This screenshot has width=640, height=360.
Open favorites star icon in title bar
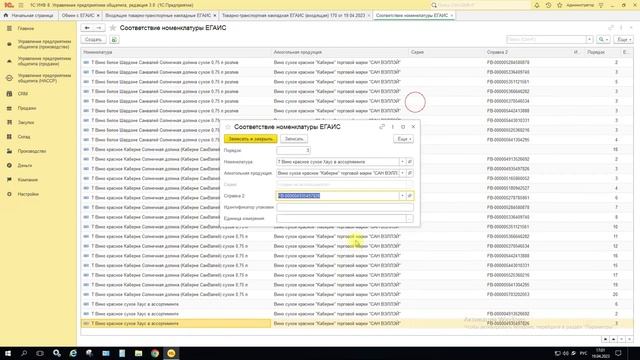point(560,5)
